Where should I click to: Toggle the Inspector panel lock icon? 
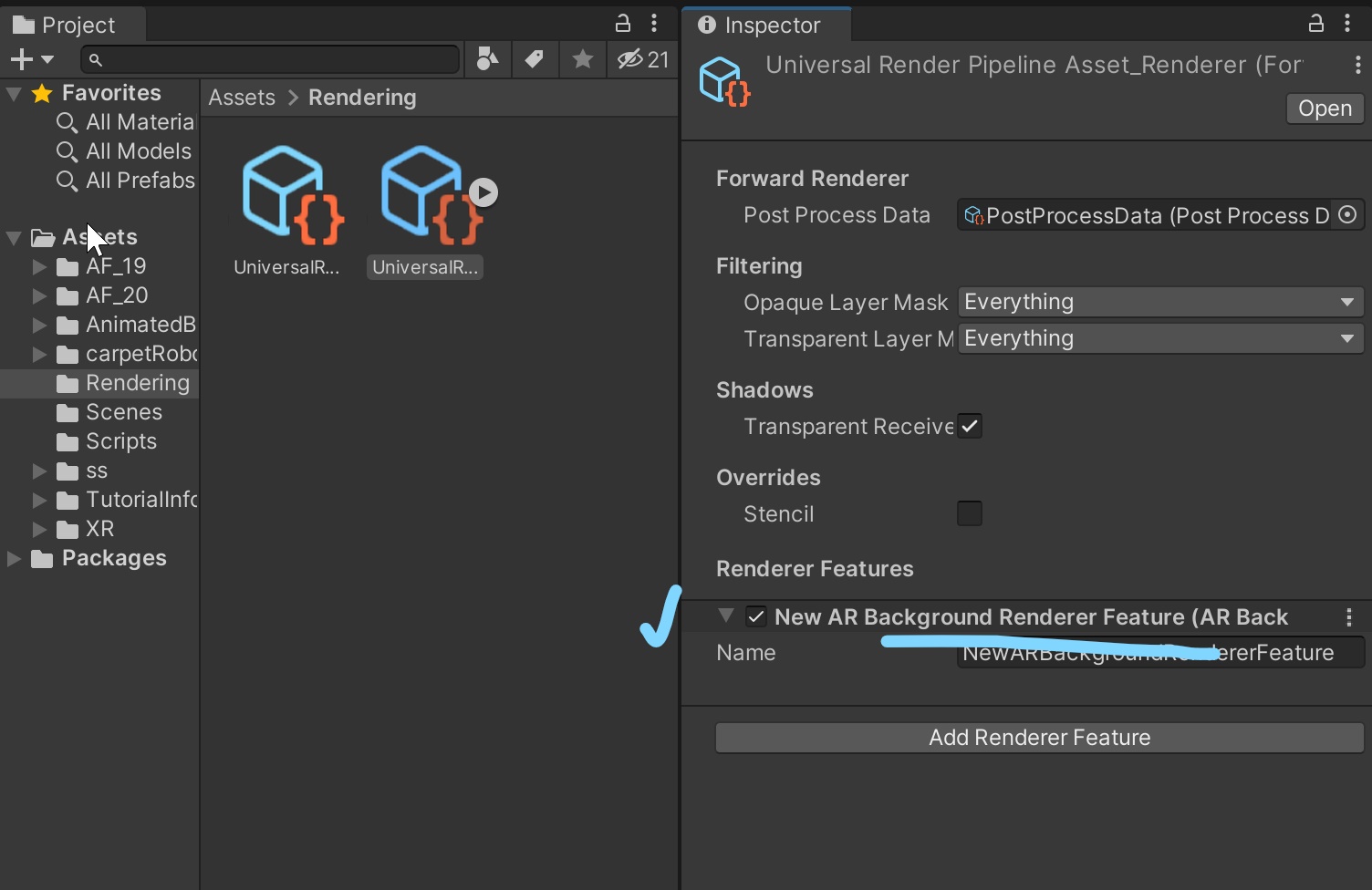[x=1316, y=24]
